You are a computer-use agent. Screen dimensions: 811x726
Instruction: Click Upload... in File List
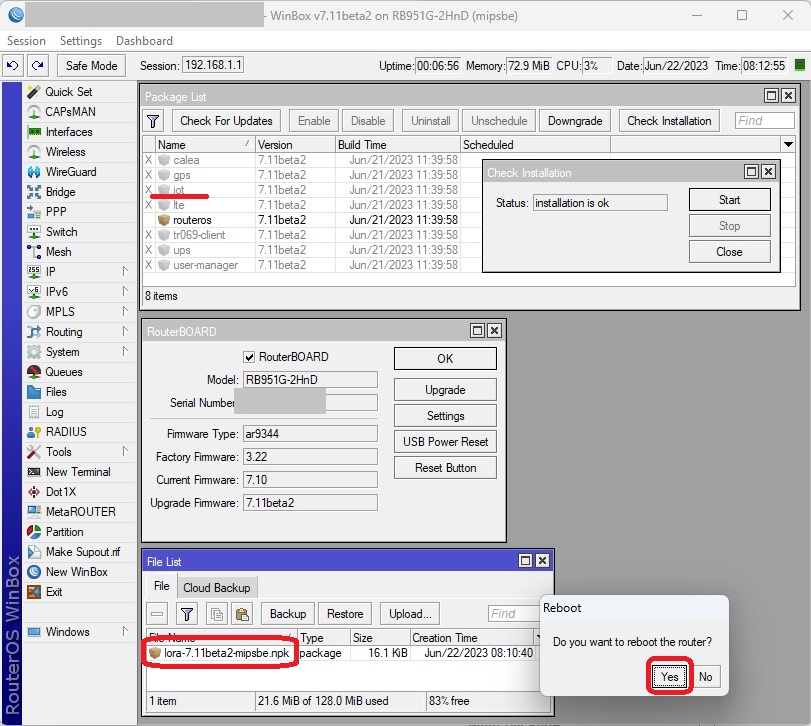tap(410, 614)
